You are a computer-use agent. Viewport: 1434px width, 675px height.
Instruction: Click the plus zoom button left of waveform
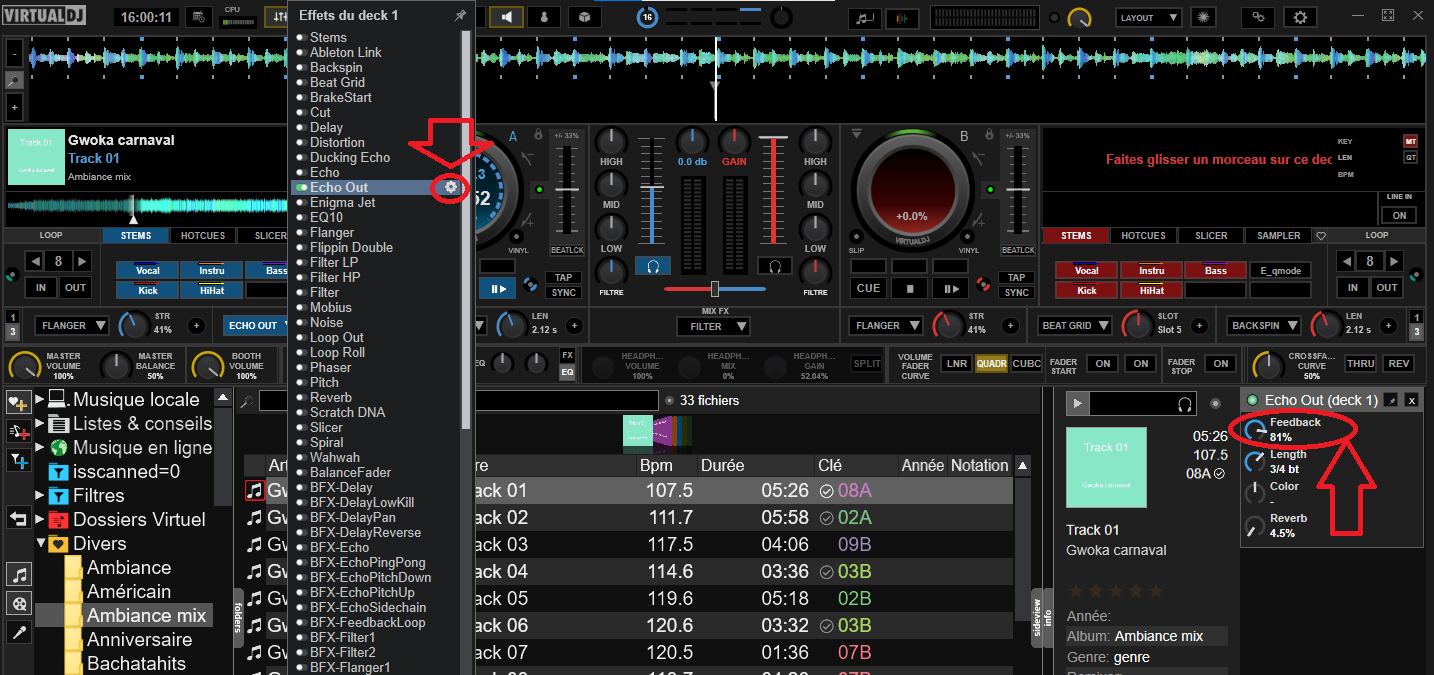14,106
